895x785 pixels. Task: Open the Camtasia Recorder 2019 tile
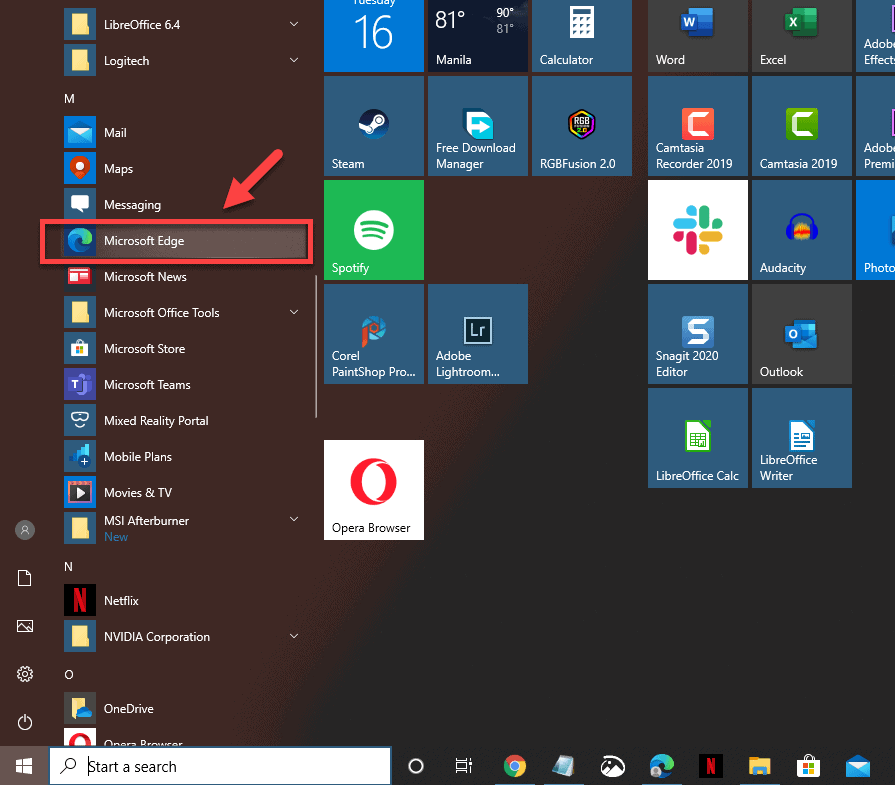698,126
